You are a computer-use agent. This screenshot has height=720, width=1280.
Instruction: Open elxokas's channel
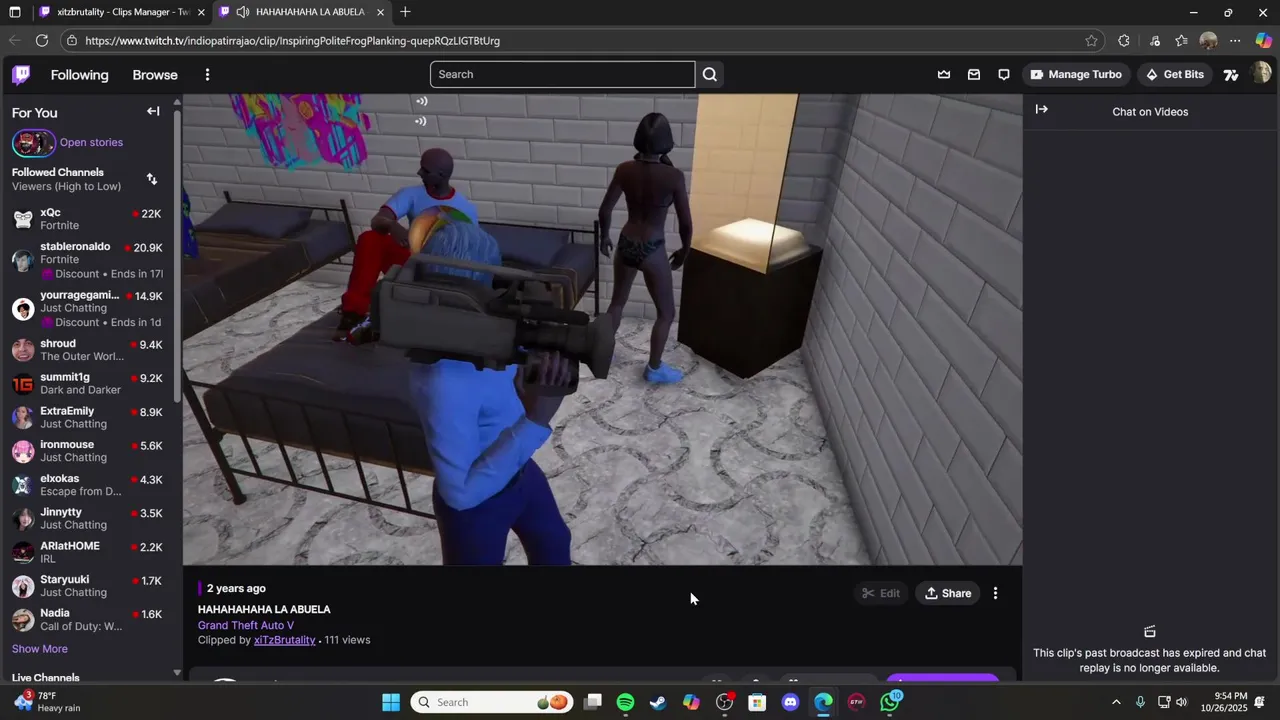[87, 485]
